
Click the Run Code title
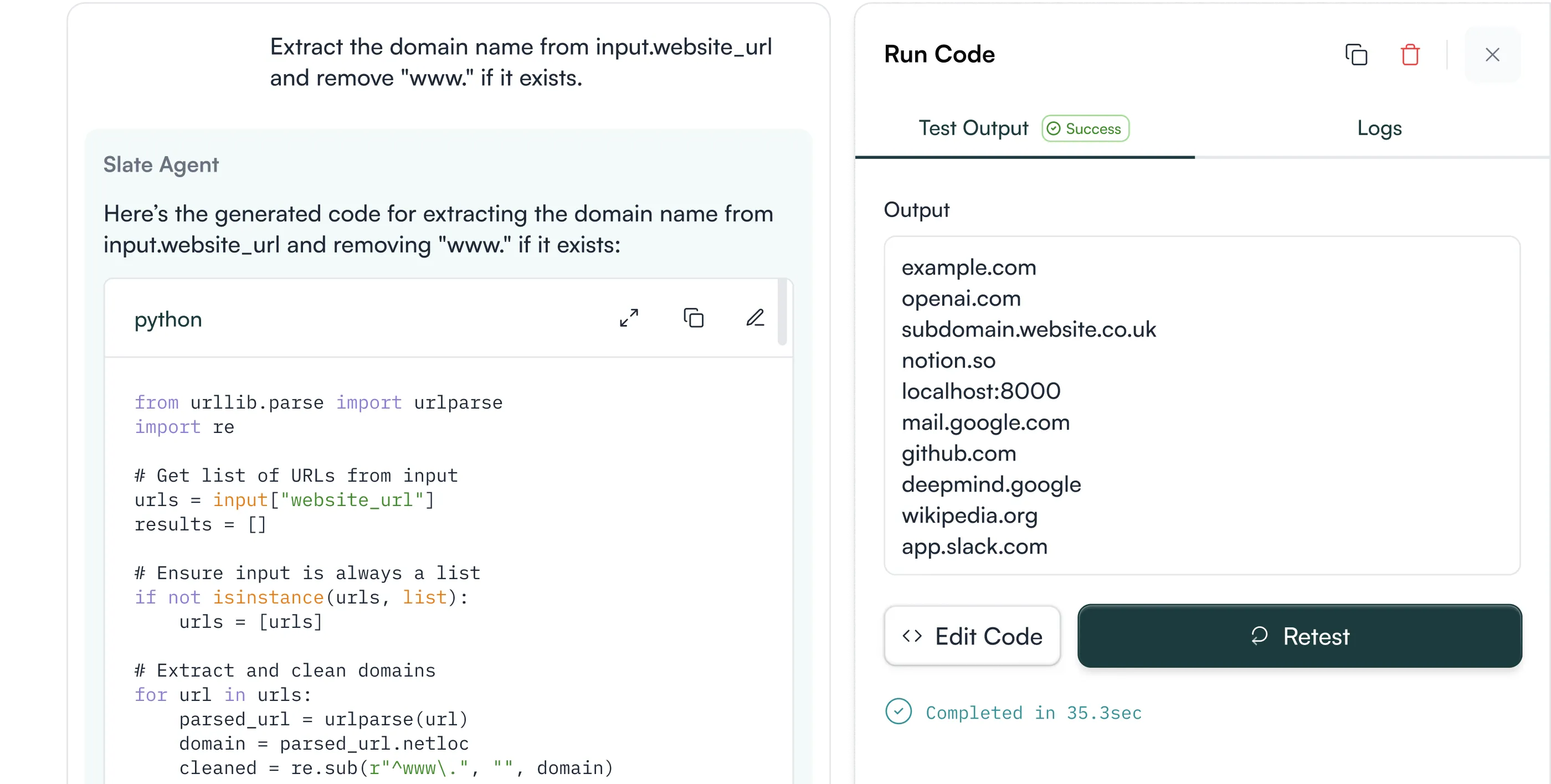tap(939, 54)
